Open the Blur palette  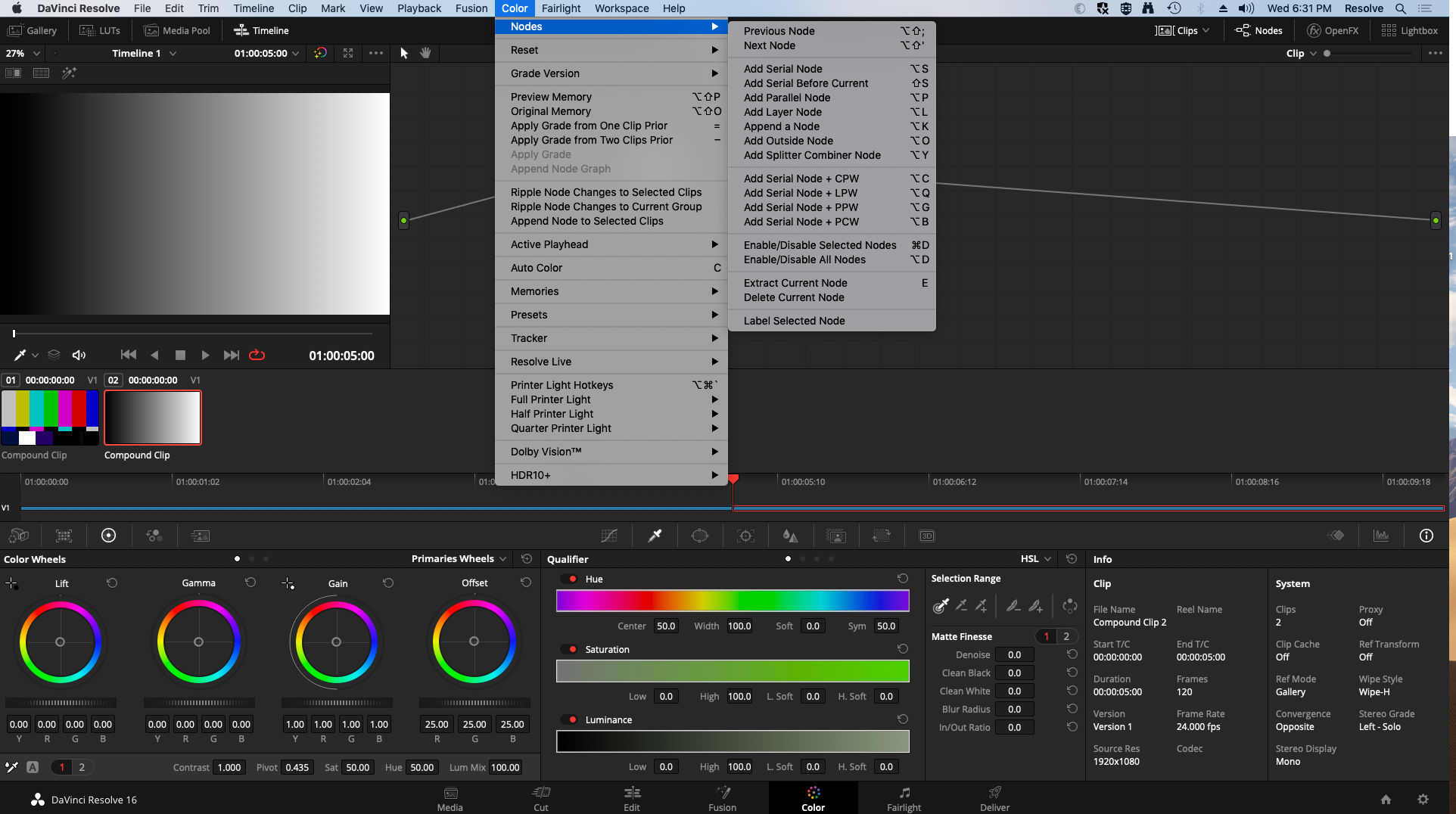790,536
